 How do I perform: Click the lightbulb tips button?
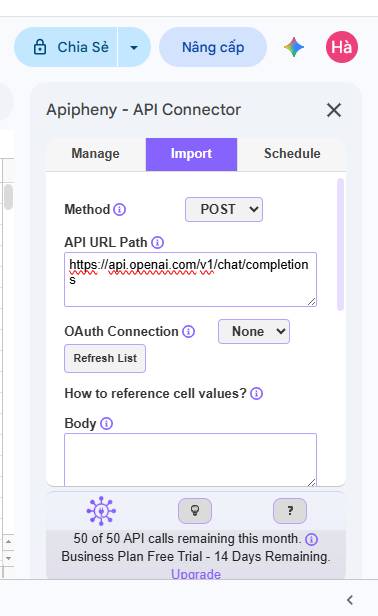click(195, 511)
